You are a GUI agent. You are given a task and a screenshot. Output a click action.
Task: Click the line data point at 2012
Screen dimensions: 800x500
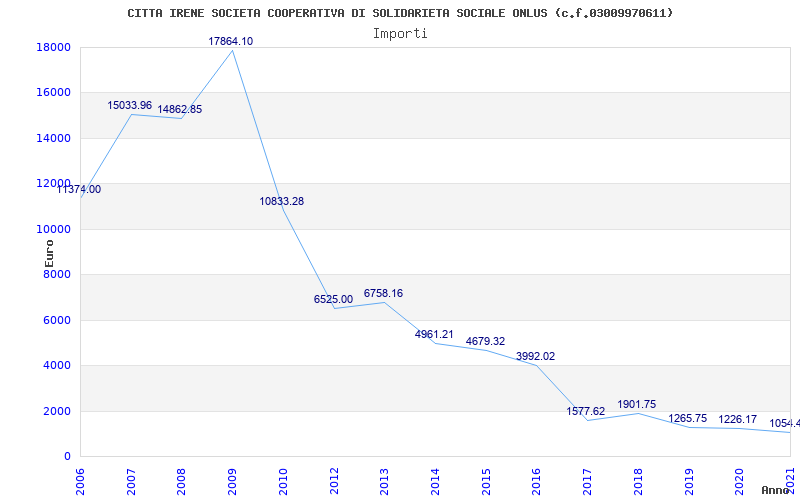click(x=334, y=308)
